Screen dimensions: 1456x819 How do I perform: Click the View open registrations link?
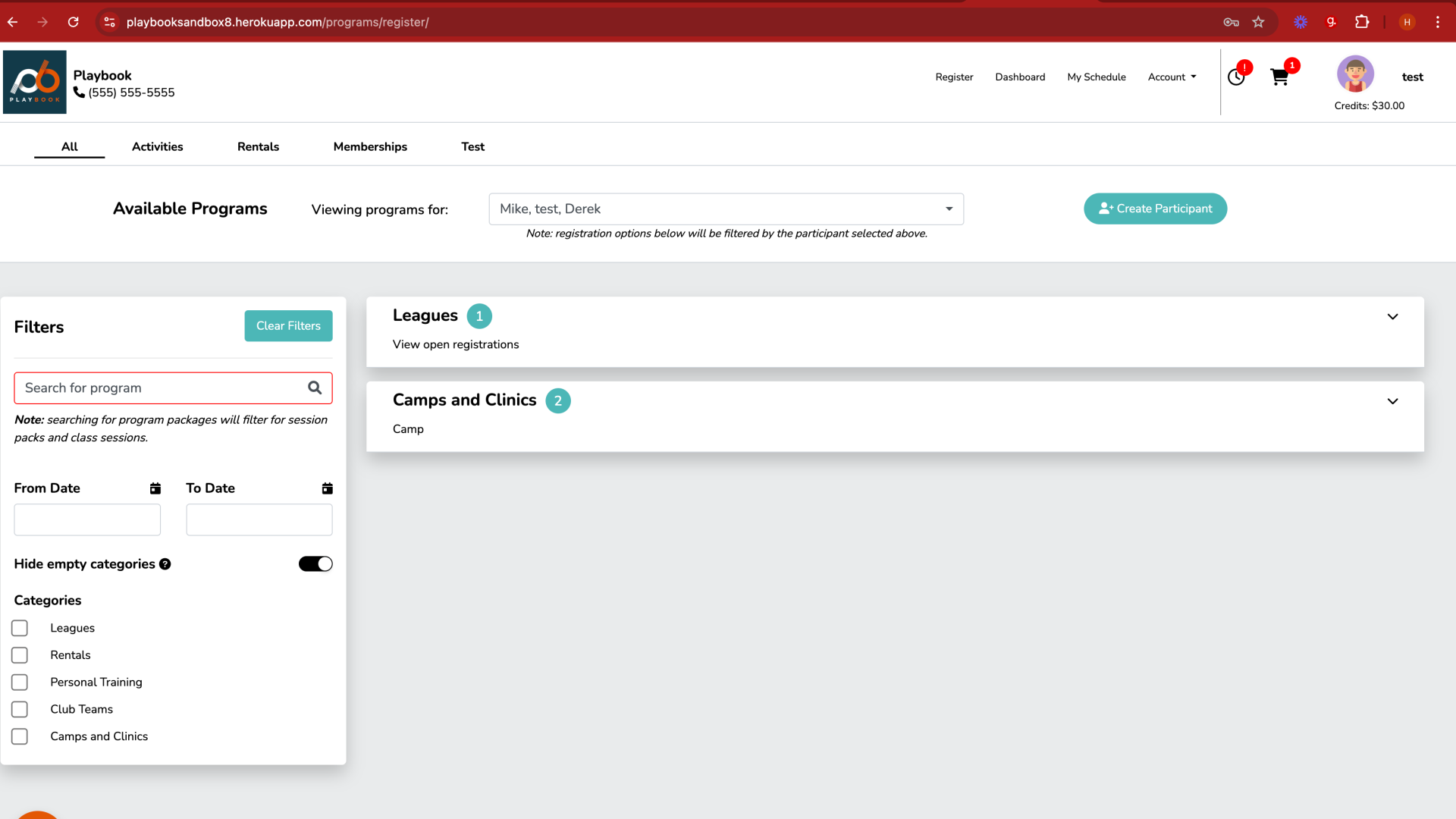[455, 344]
